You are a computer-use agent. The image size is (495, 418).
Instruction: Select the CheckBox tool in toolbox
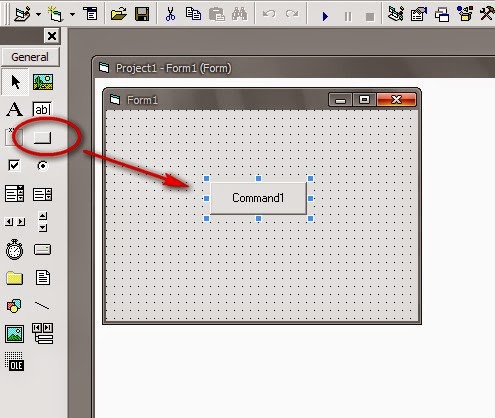pos(14,165)
